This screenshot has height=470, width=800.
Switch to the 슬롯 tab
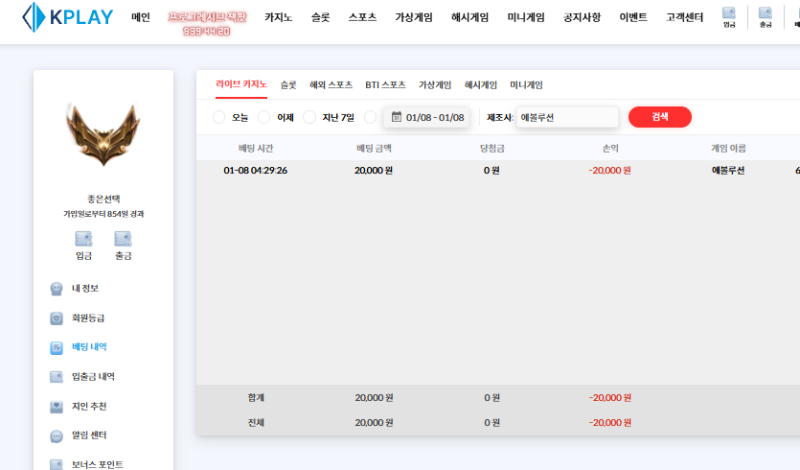click(288, 85)
